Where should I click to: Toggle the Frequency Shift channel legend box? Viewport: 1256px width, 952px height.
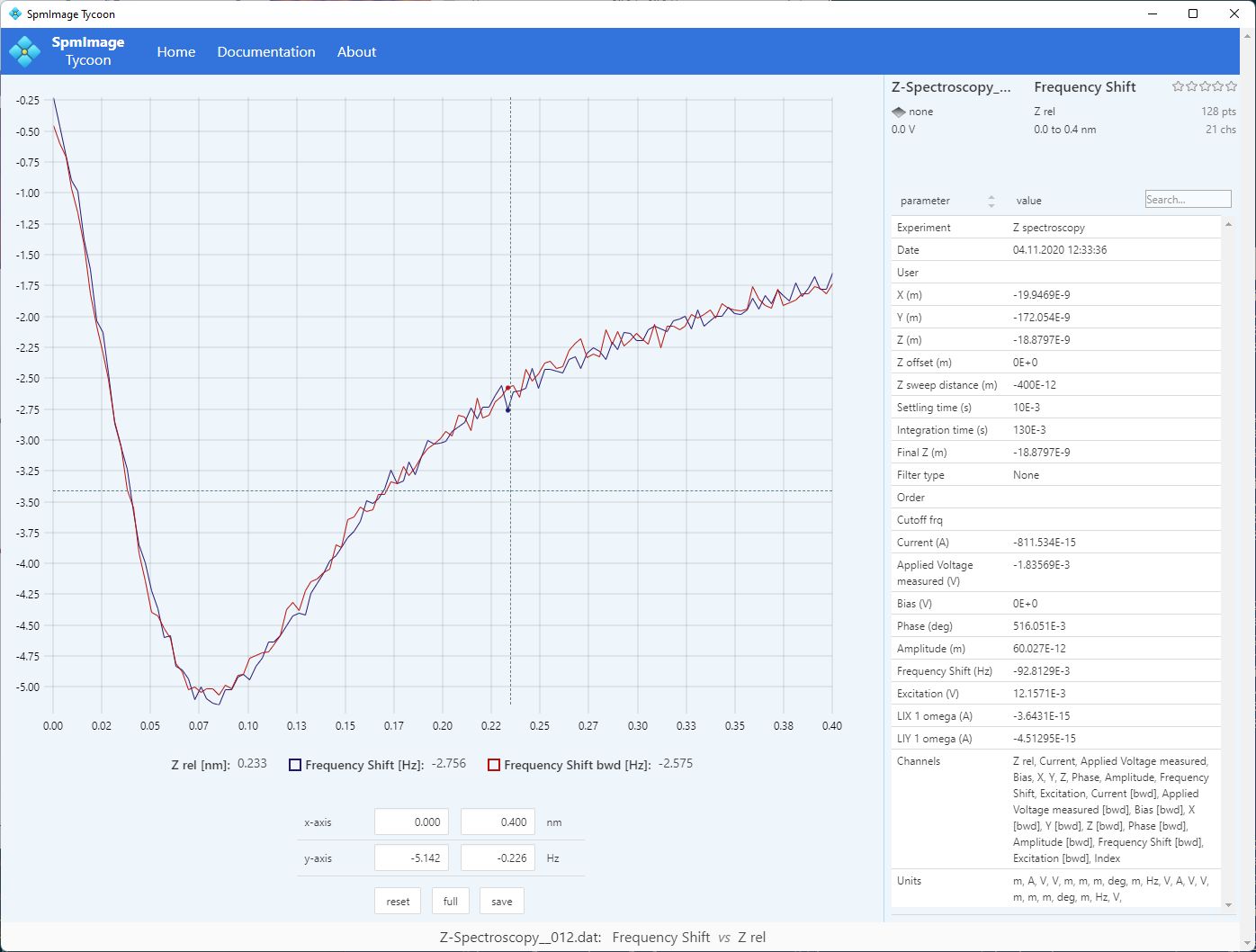click(x=295, y=765)
